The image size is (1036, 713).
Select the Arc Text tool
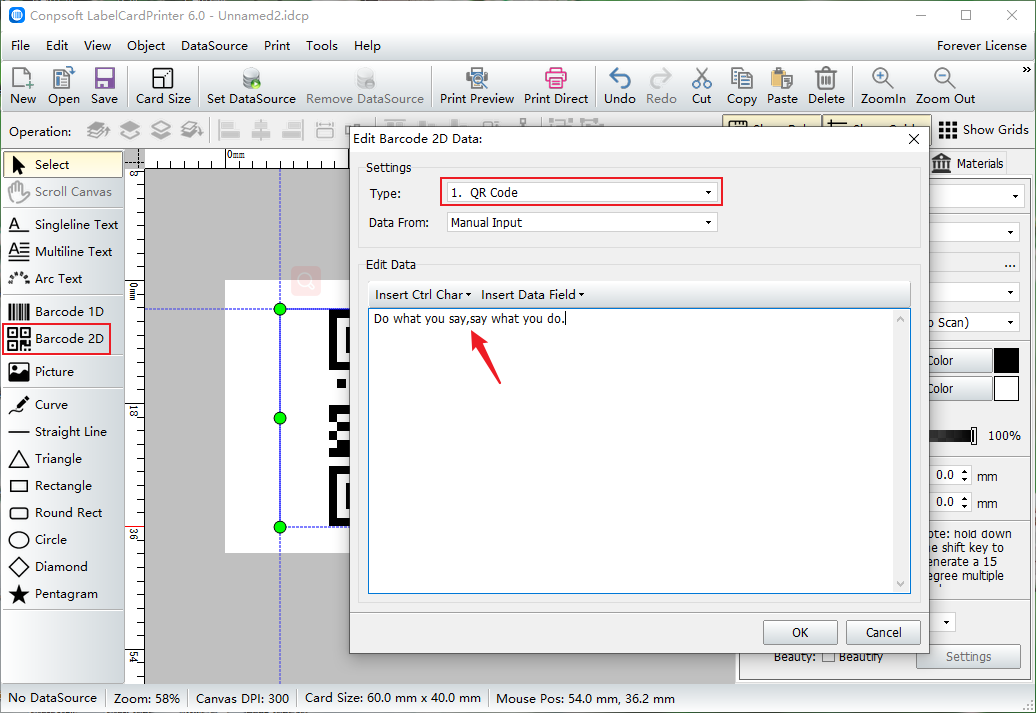[63, 279]
